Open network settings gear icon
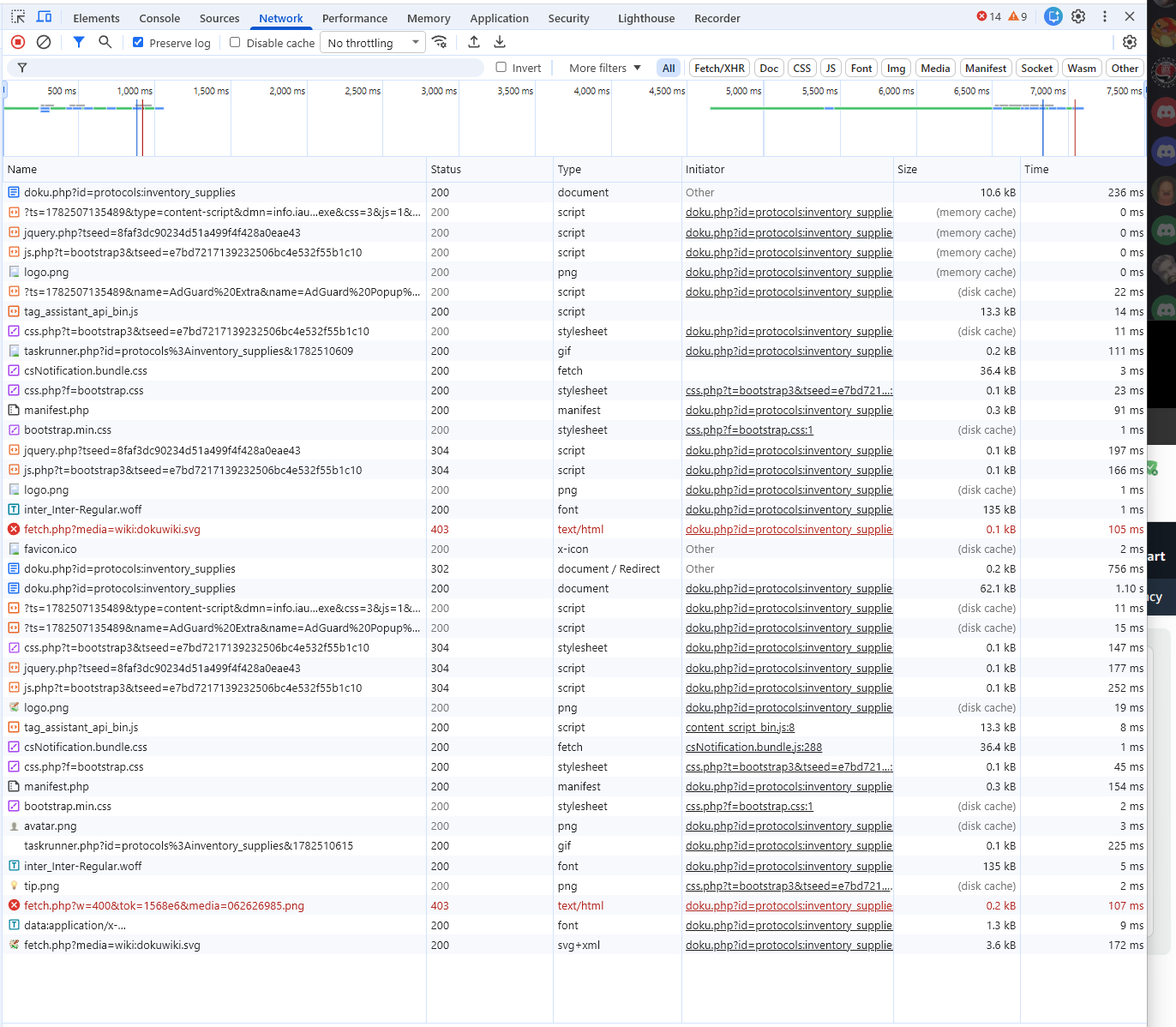Screen dimensions: 1176x1027 [1130, 42]
